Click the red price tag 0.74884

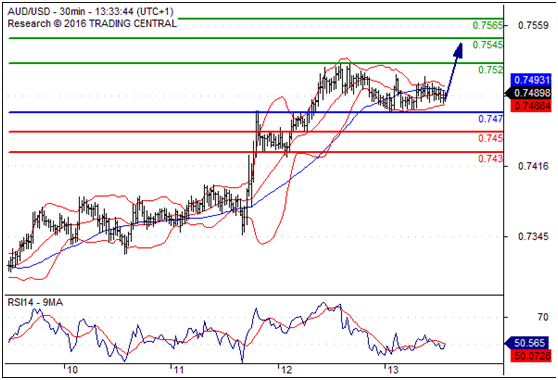pyautogui.click(x=531, y=106)
